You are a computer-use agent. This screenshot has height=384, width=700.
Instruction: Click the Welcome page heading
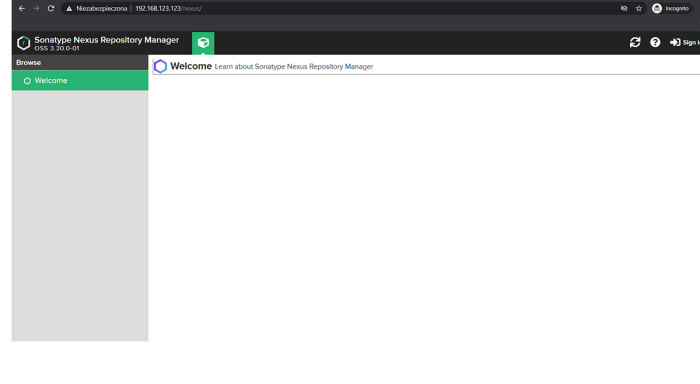[x=191, y=66]
